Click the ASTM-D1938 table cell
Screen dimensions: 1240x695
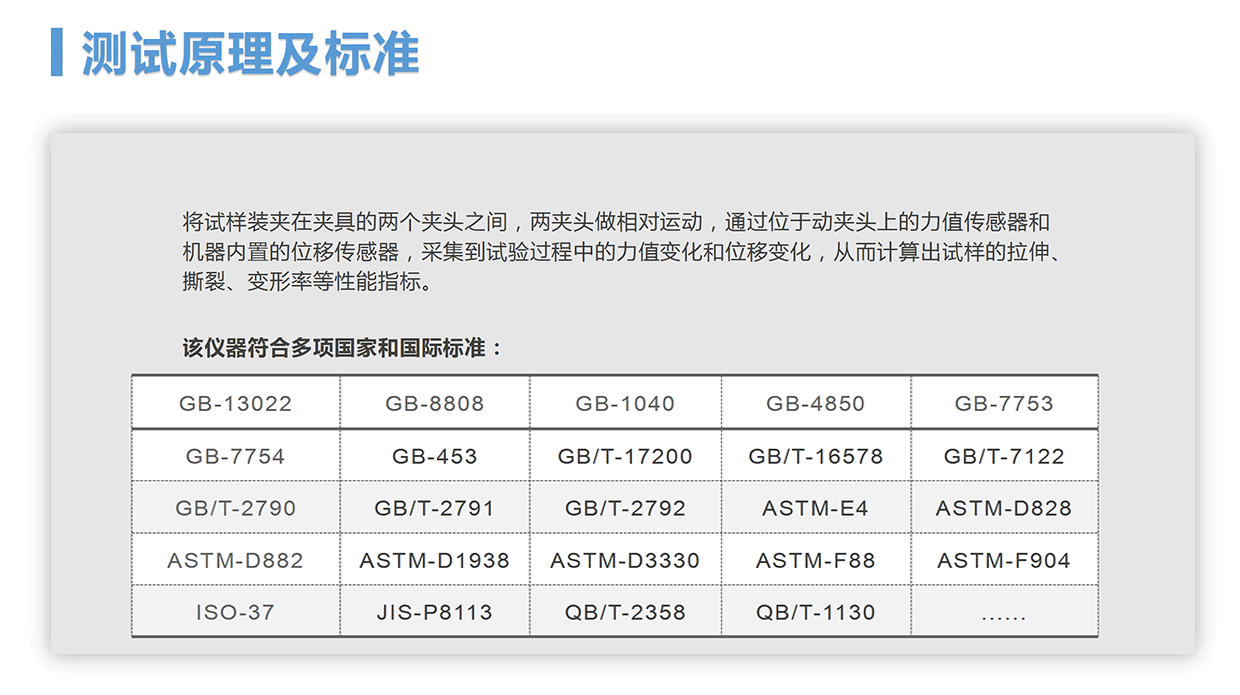click(x=435, y=560)
